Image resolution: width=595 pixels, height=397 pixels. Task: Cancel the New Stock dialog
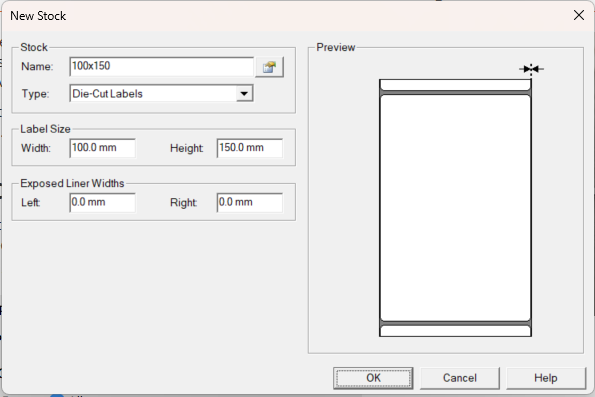pyautogui.click(x=460, y=378)
